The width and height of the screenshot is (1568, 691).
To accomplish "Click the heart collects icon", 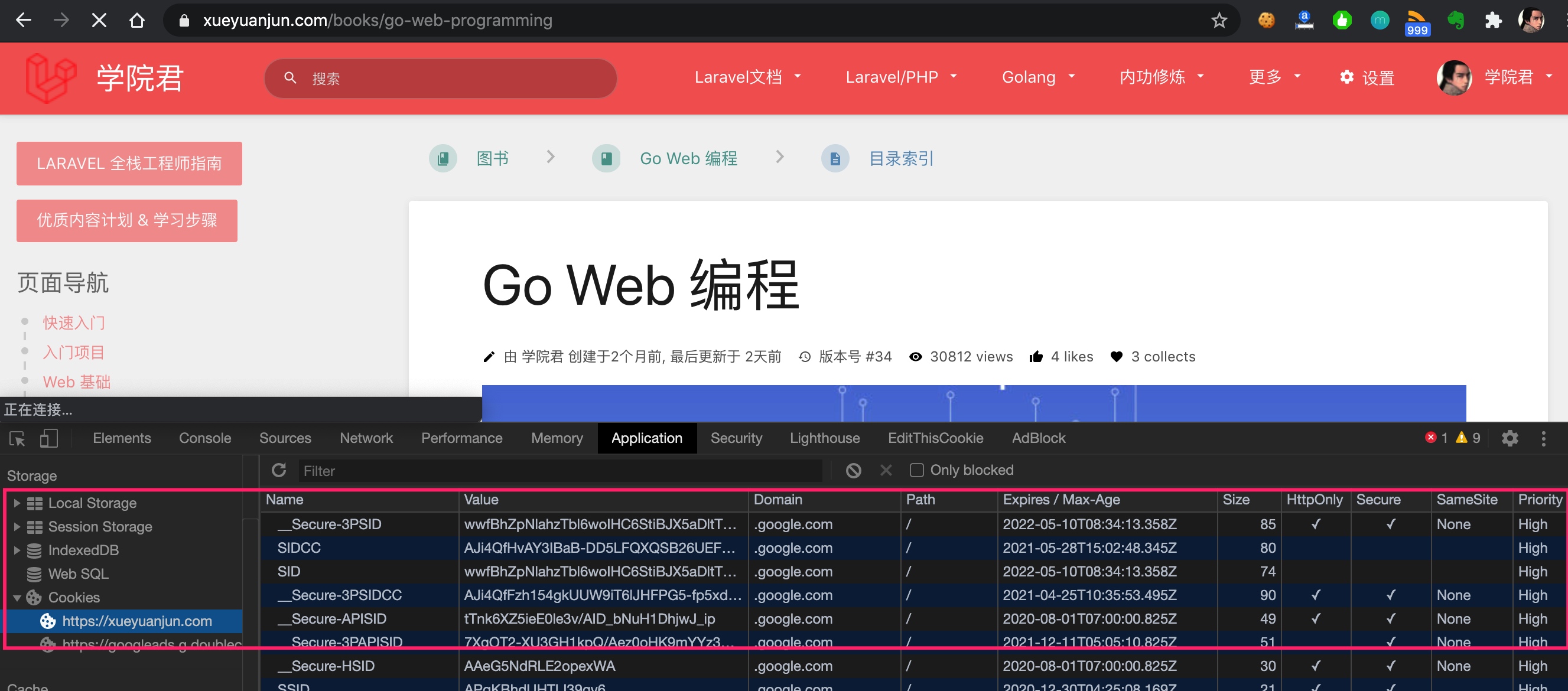I will pyautogui.click(x=1116, y=357).
